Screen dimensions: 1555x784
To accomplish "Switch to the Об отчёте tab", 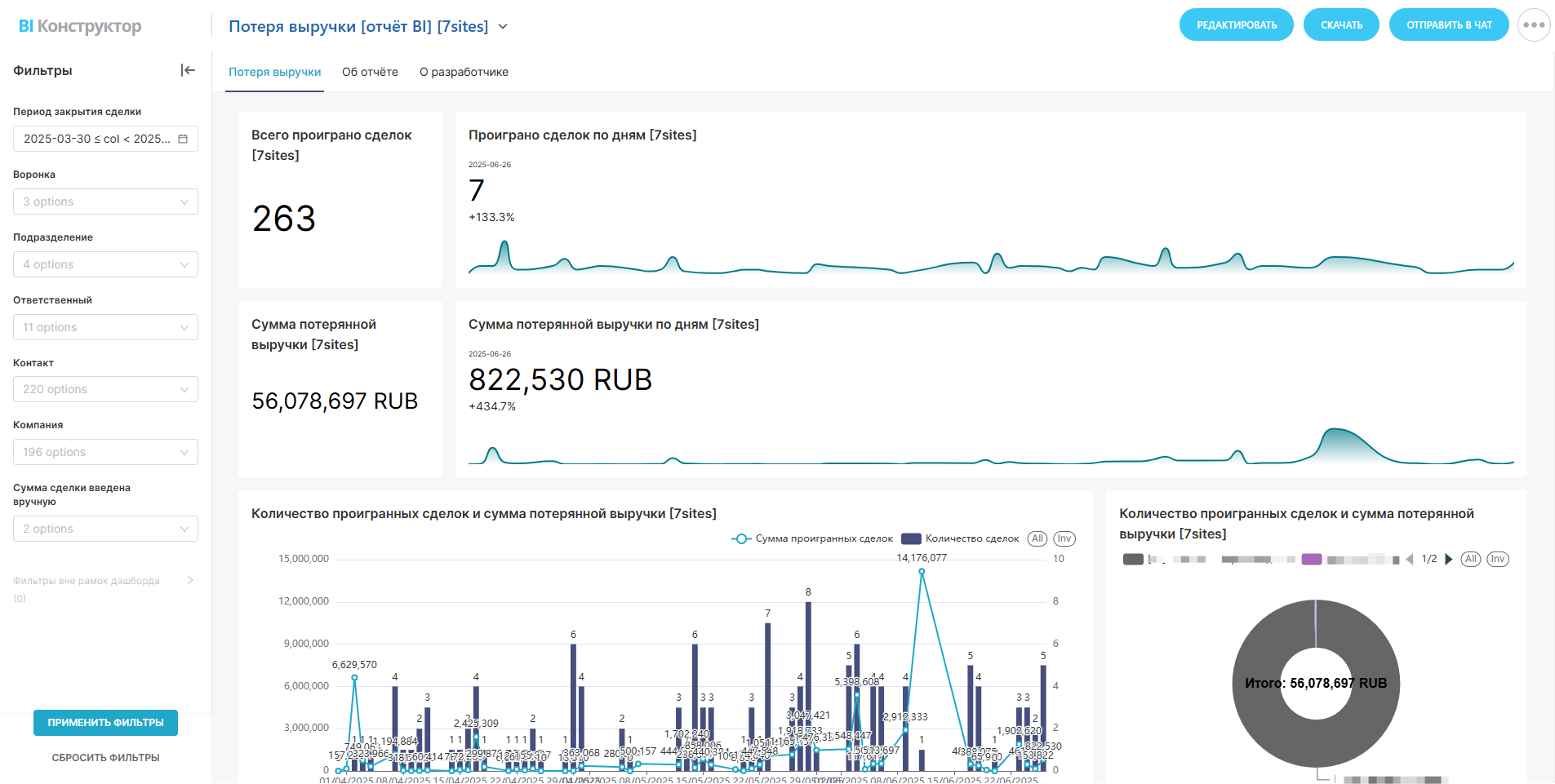I will 370,72.
